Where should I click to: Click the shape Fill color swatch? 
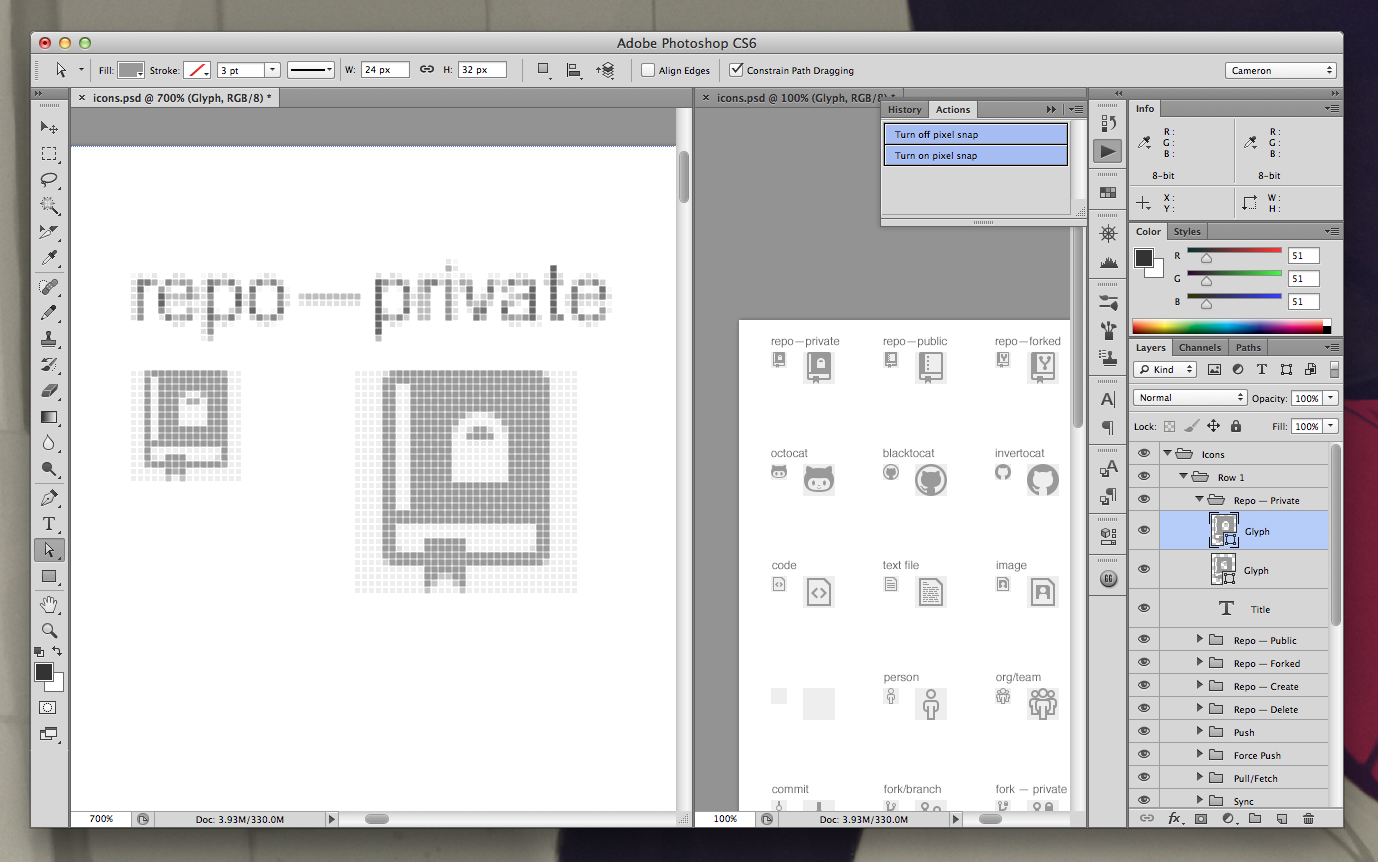(131, 70)
